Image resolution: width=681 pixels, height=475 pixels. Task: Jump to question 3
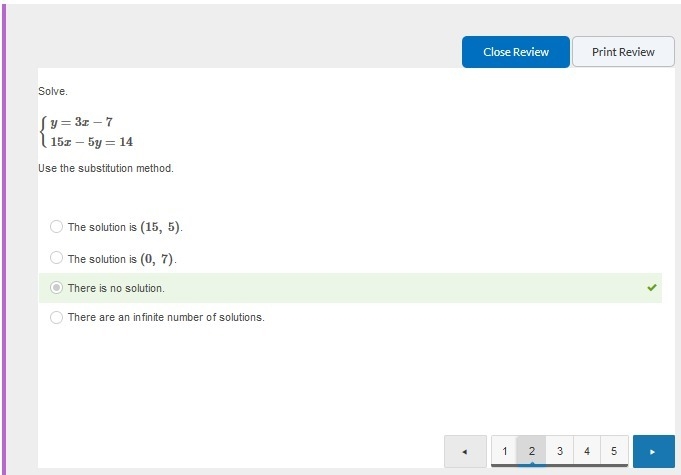point(559,451)
